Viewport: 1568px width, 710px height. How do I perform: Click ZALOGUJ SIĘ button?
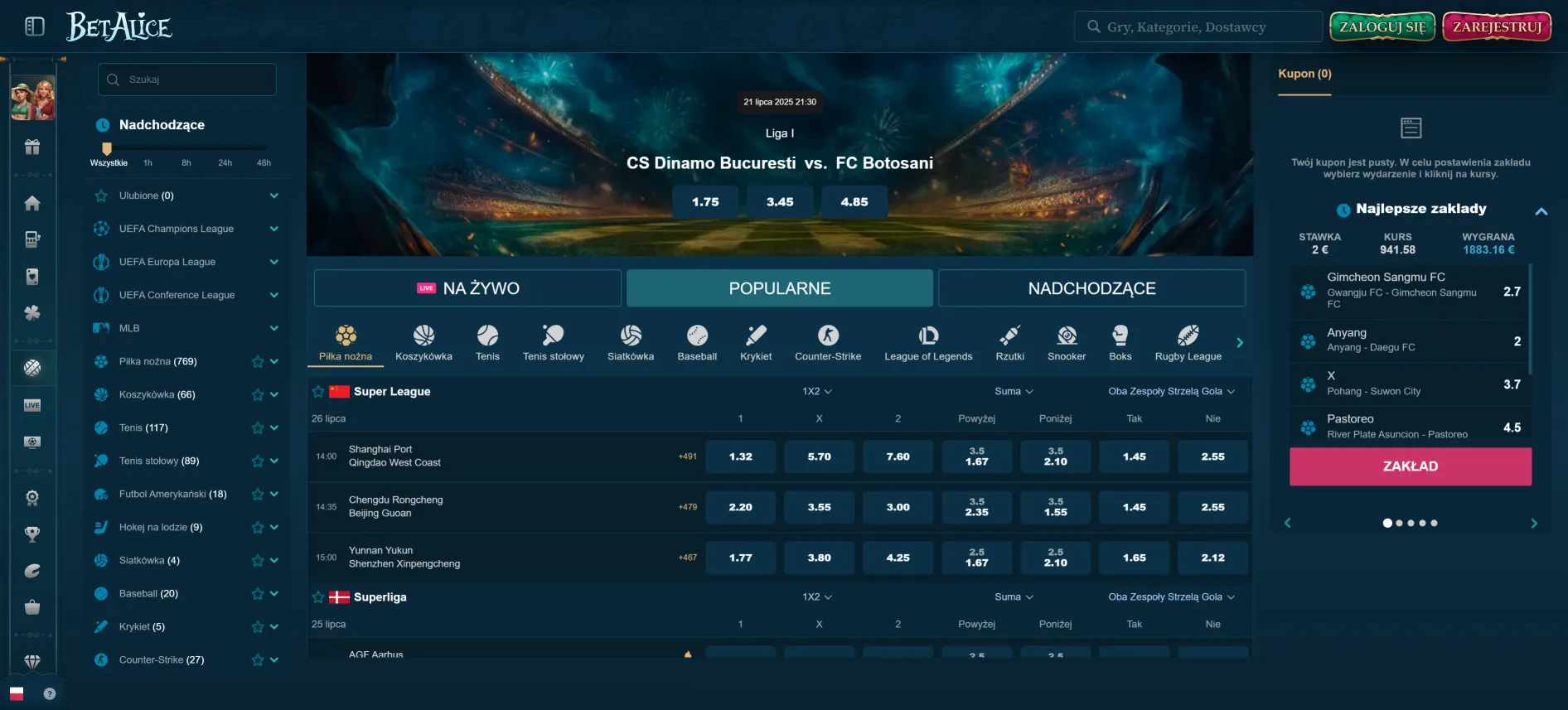pyautogui.click(x=1382, y=27)
